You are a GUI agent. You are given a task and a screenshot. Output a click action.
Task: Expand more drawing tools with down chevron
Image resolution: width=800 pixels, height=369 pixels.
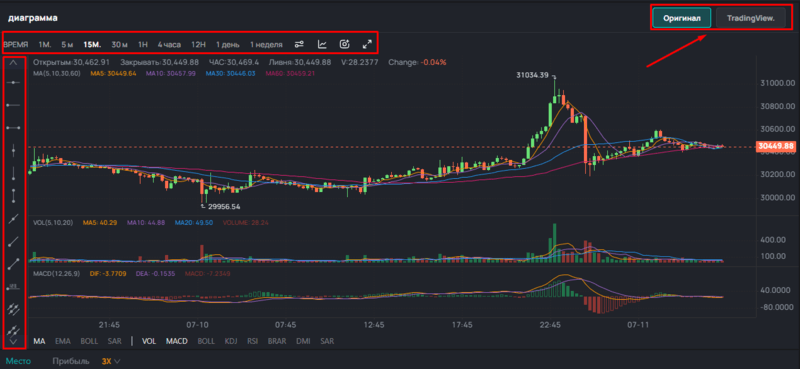(x=14, y=341)
